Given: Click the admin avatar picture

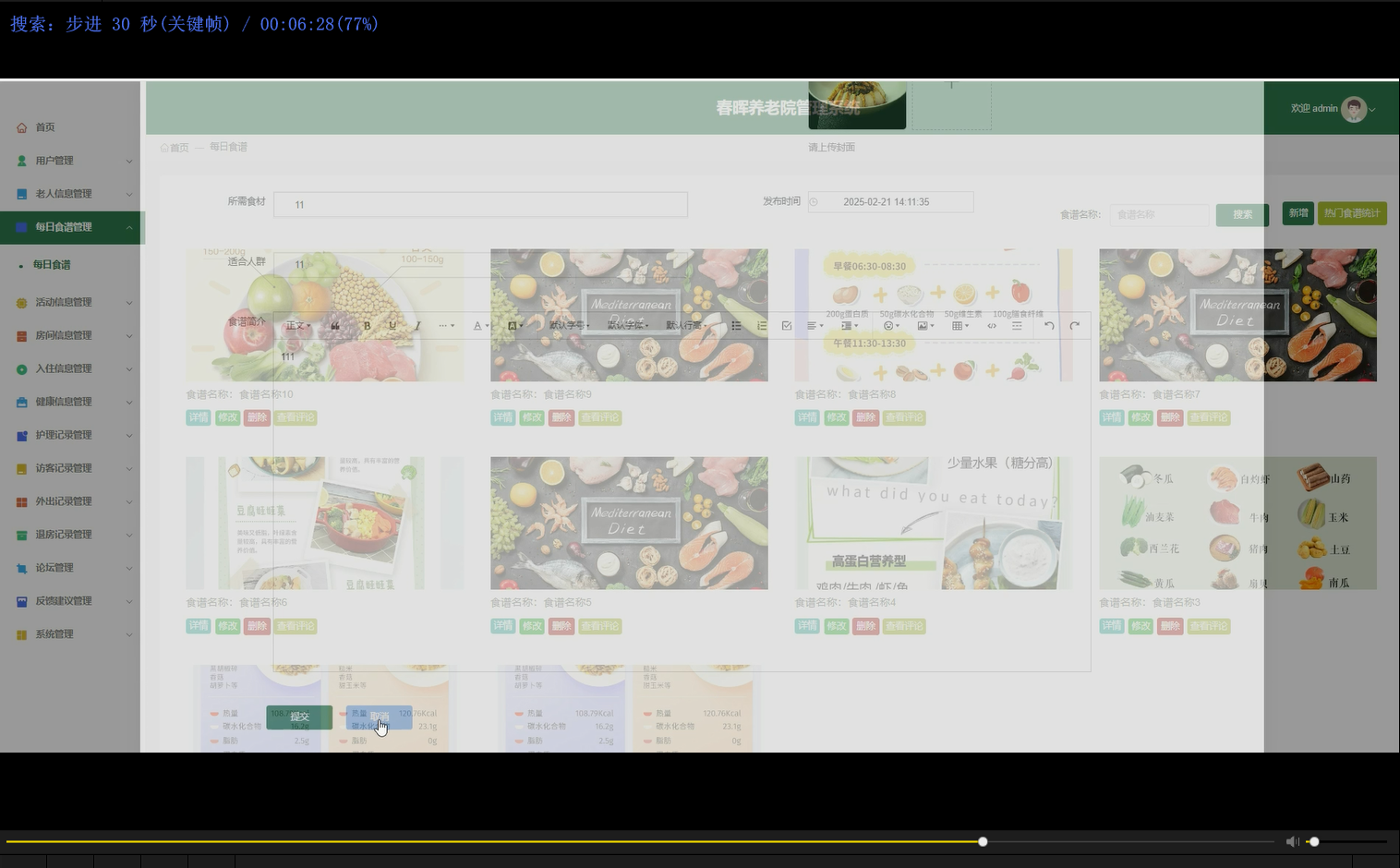Looking at the screenshot, I should point(1353,109).
